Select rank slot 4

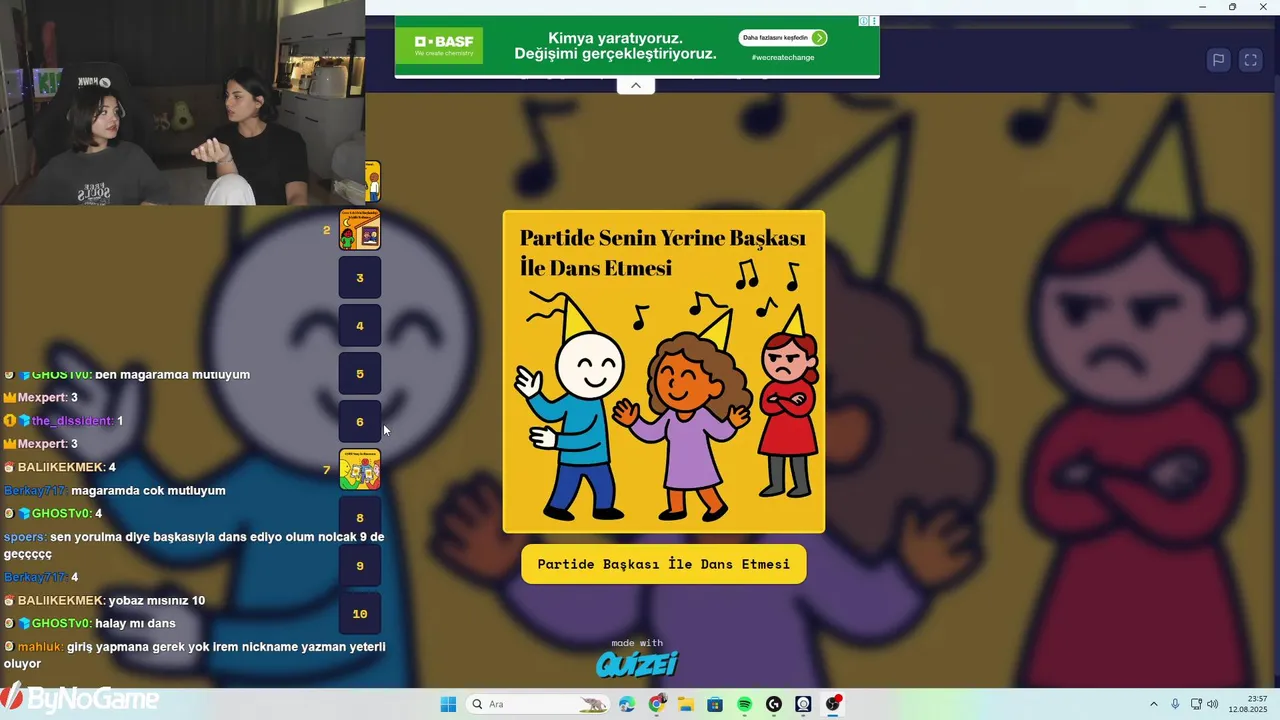(x=360, y=326)
